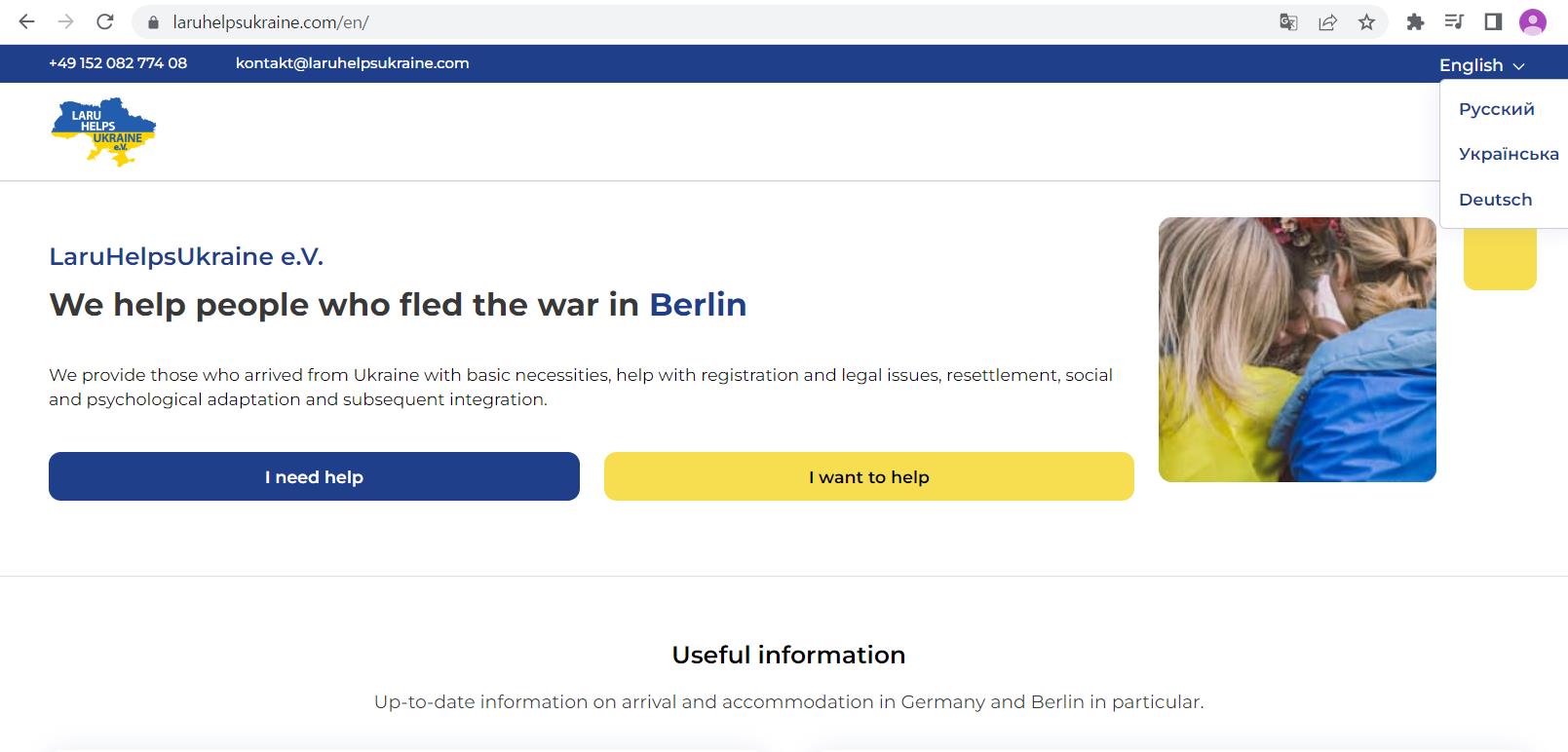The height and width of the screenshot is (752, 1568).
Task: Click the site padlock icon
Action: pos(152,22)
